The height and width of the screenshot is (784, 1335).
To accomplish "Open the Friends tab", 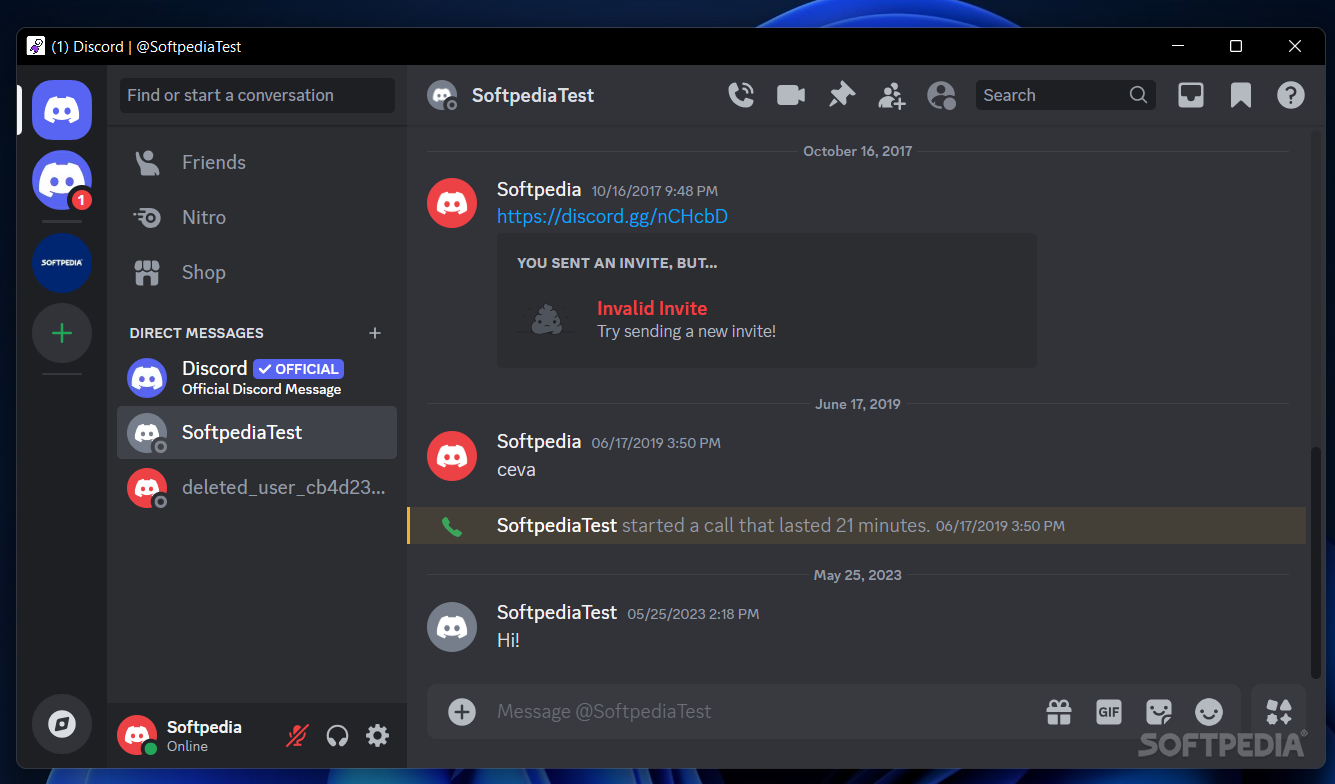I will click(213, 162).
